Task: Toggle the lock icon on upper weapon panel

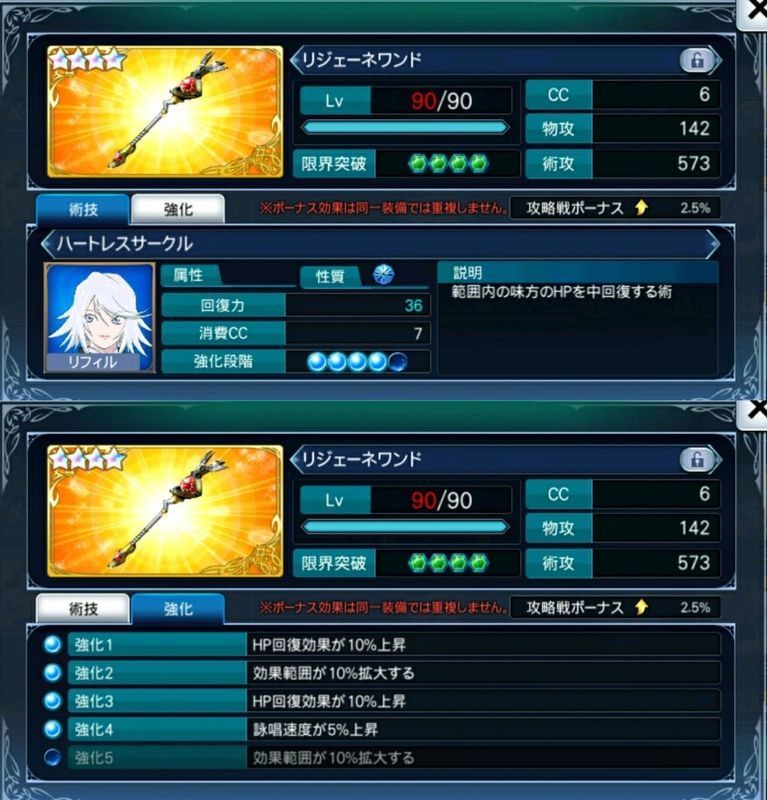Action: [x=697, y=60]
